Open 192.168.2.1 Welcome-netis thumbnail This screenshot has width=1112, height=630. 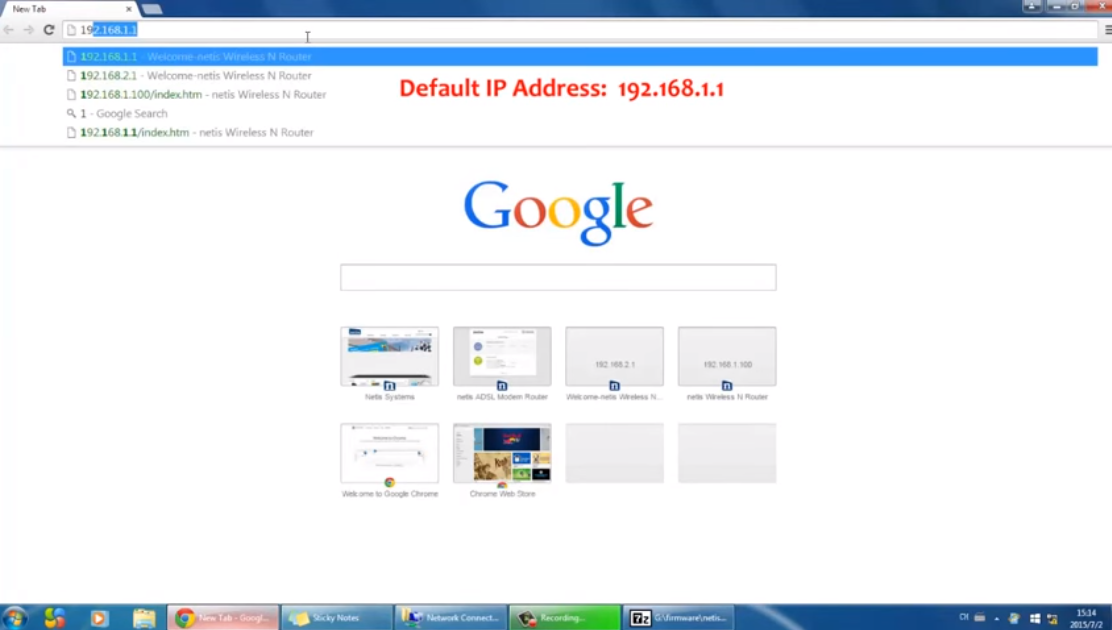pyautogui.click(x=614, y=357)
